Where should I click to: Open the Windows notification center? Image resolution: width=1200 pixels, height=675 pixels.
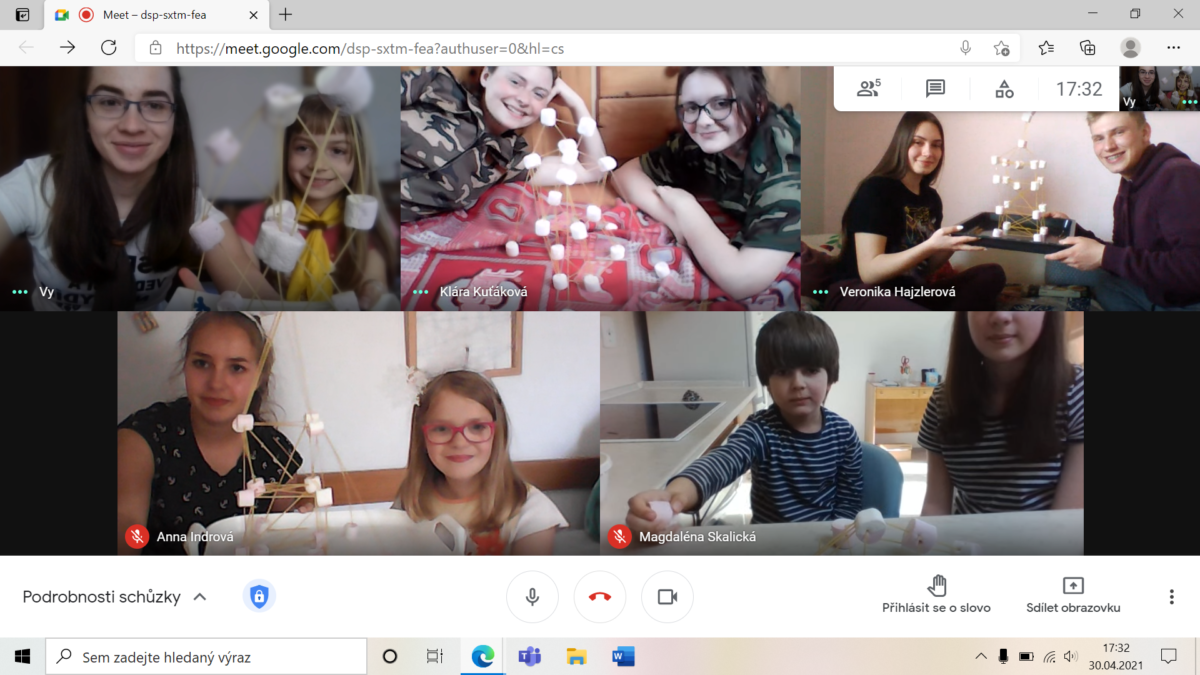1168,656
